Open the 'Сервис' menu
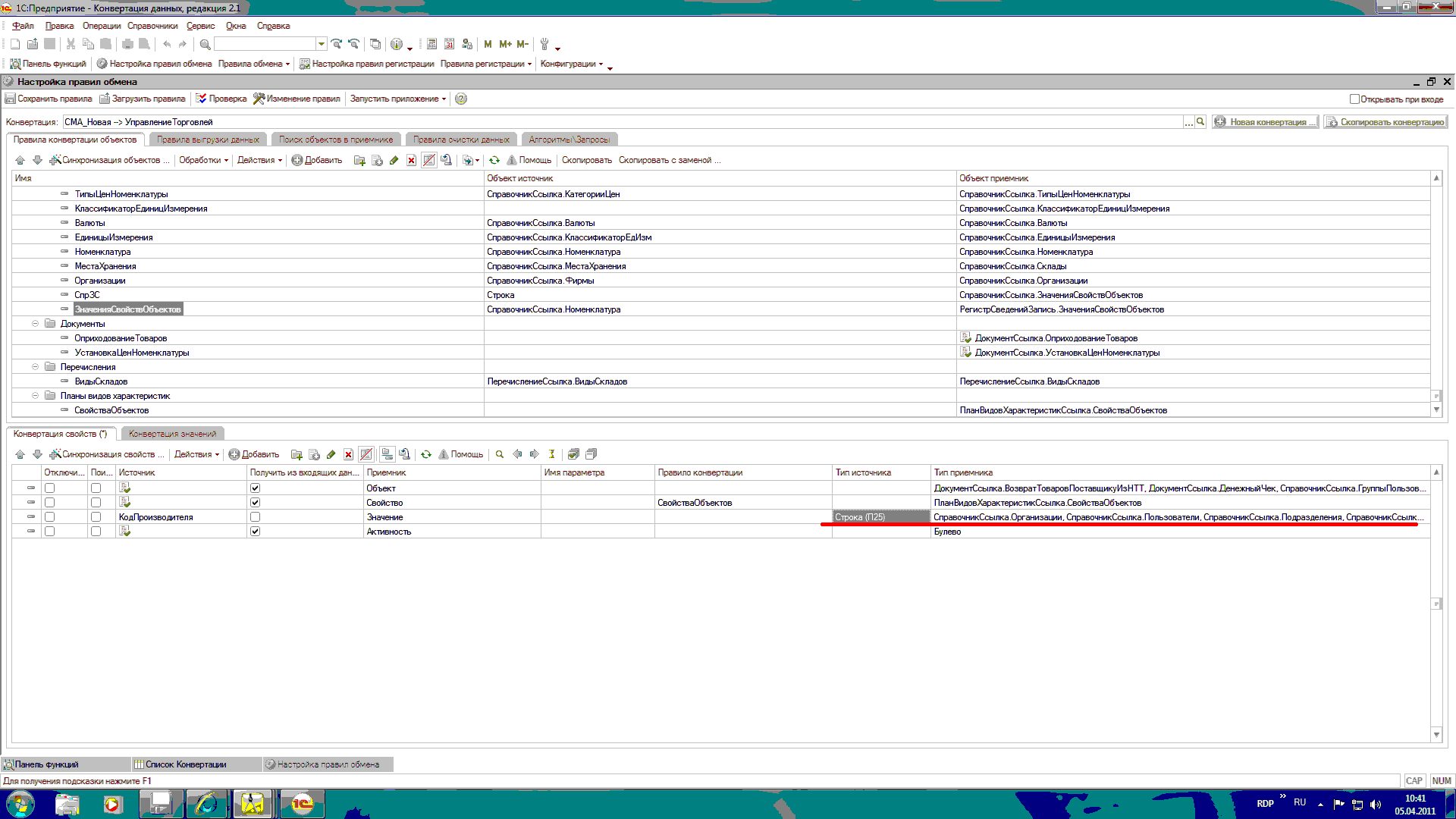Viewport: 1456px width, 819px height. pyautogui.click(x=201, y=26)
